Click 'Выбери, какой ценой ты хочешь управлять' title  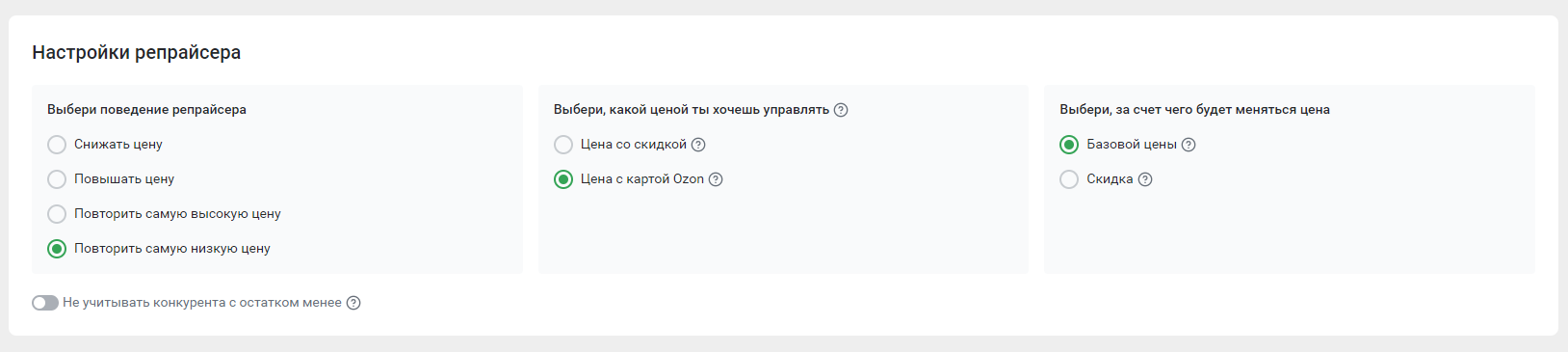tap(692, 110)
